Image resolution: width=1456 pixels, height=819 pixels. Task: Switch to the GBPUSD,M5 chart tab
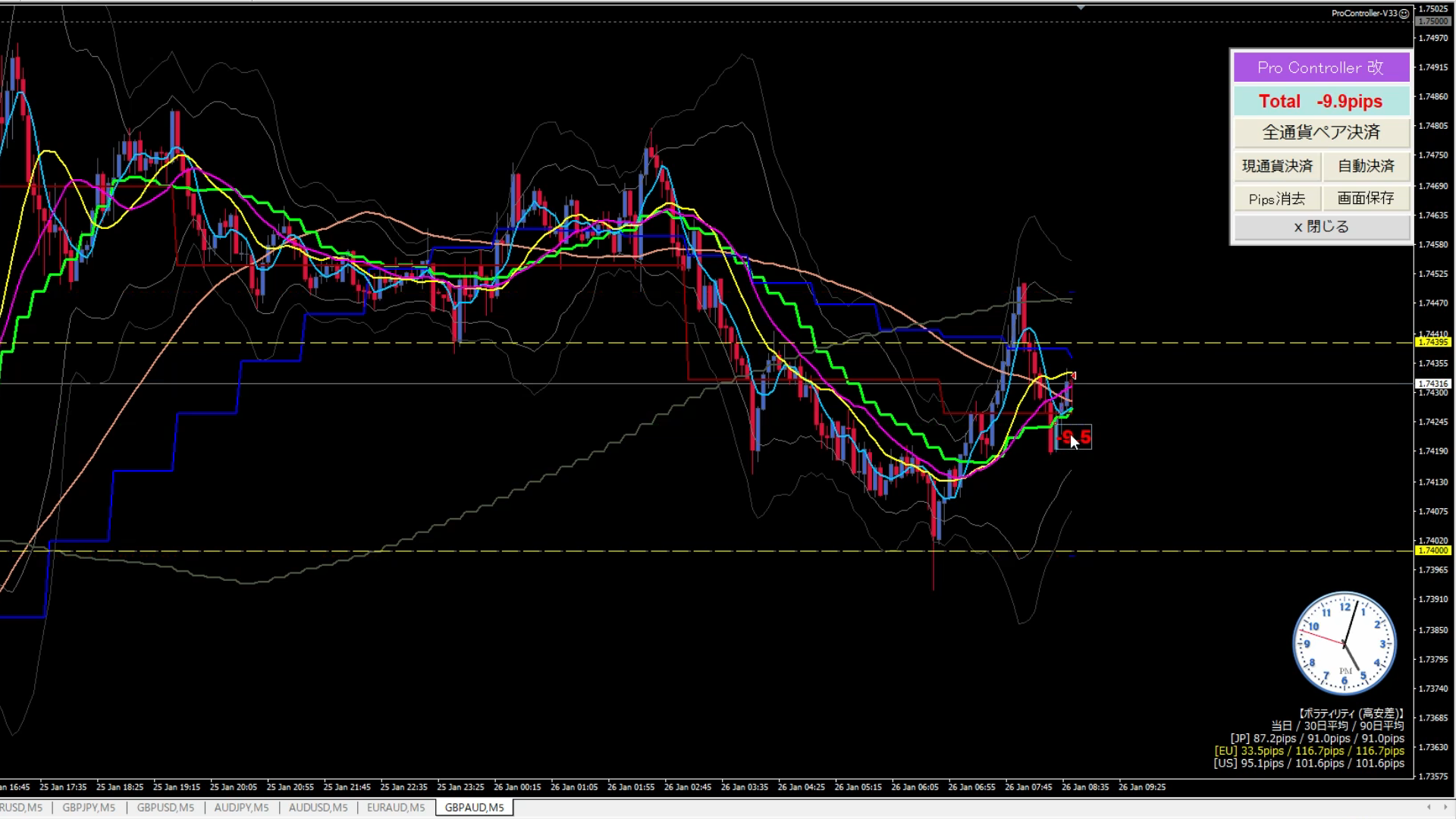coord(165,808)
